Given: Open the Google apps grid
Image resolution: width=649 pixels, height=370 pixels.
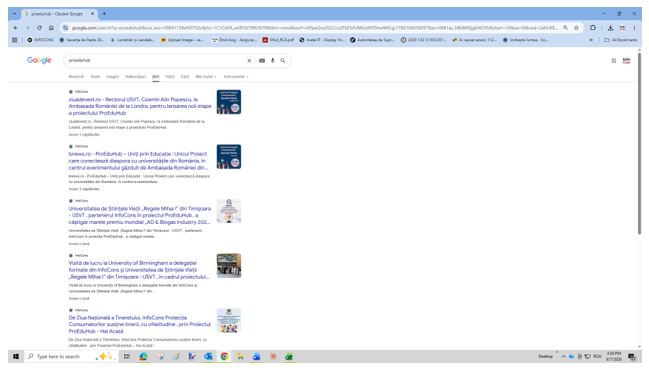Looking at the screenshot, I should coord(613,60).
